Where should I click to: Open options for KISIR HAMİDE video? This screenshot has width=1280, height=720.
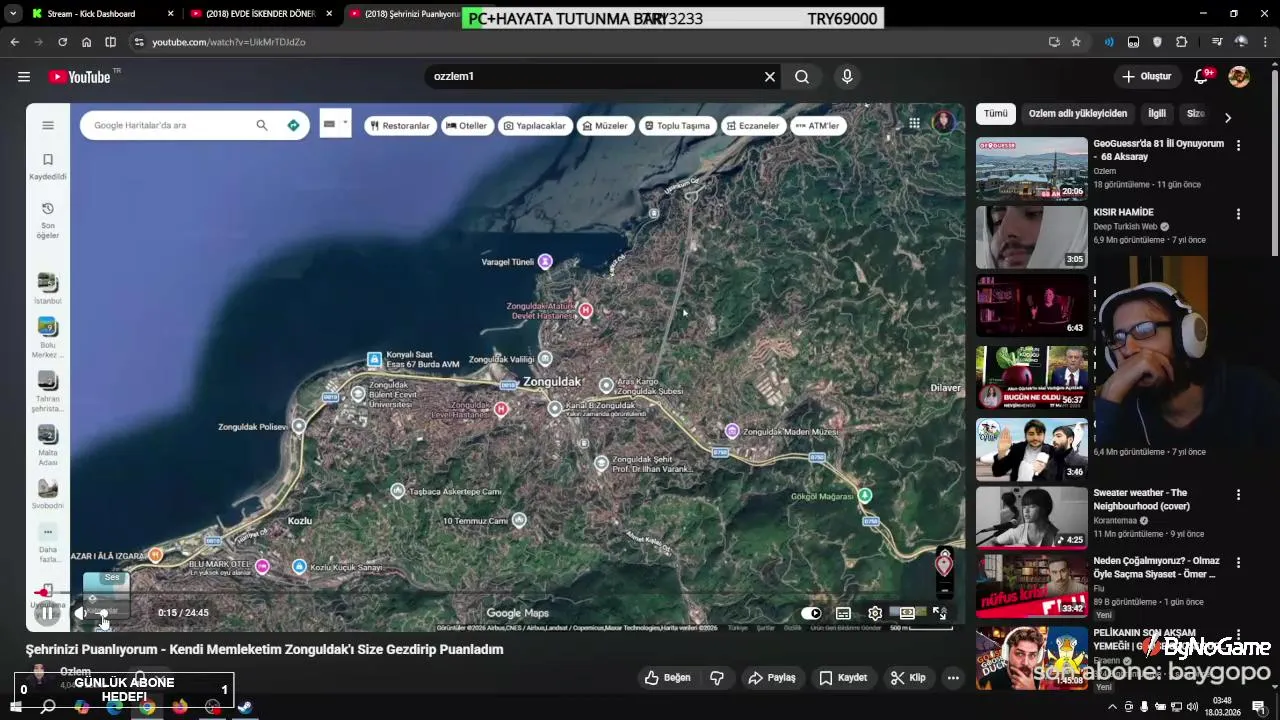(x=1238, y=214)
